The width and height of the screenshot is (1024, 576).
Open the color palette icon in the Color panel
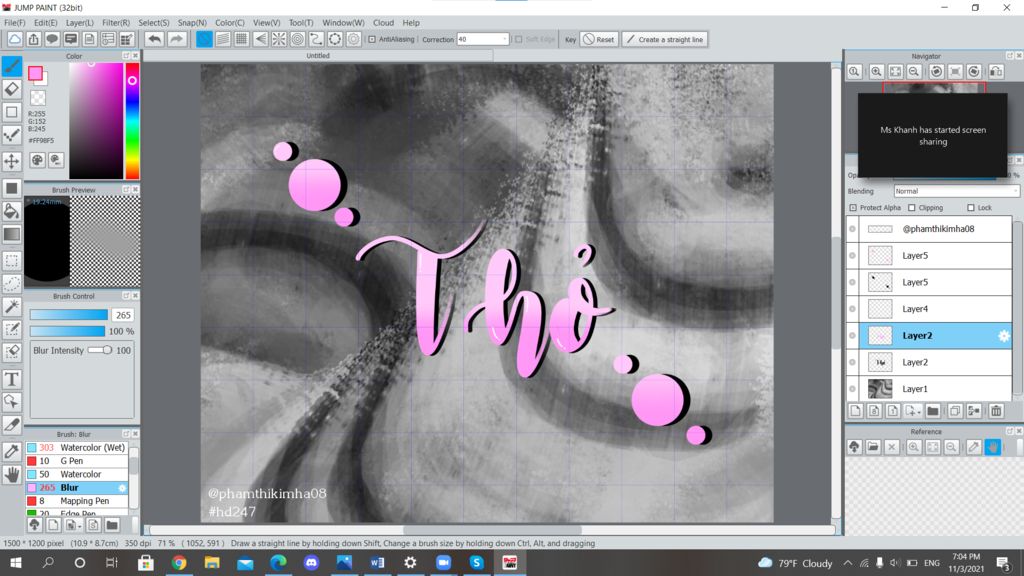pos(37,160)
